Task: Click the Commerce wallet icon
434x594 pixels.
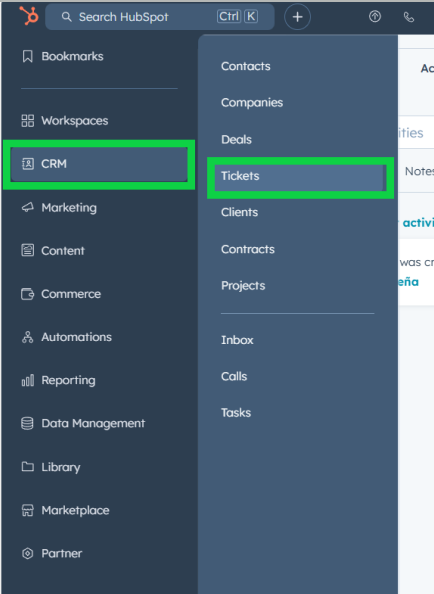Action: pos(27,294)
